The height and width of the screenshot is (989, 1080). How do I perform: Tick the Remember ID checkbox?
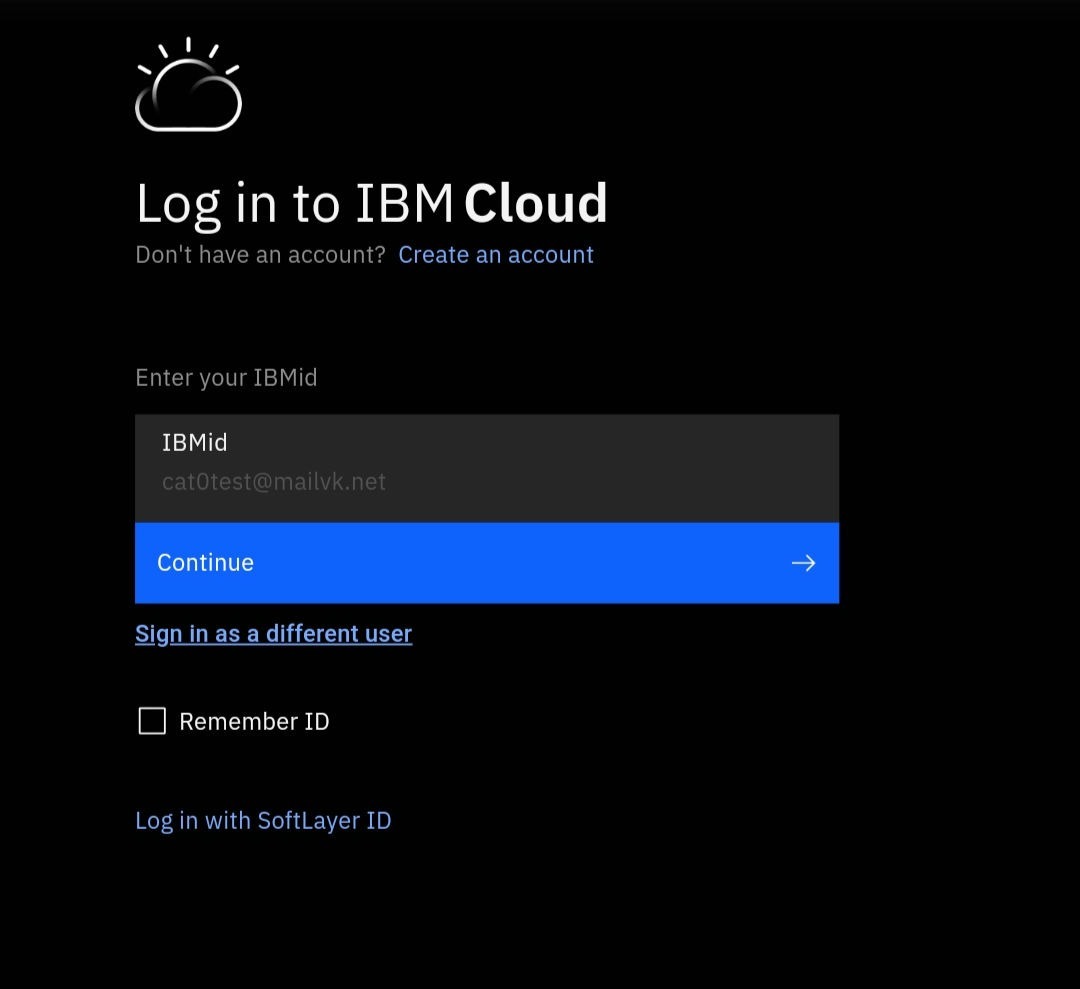(x=152, y=721)
